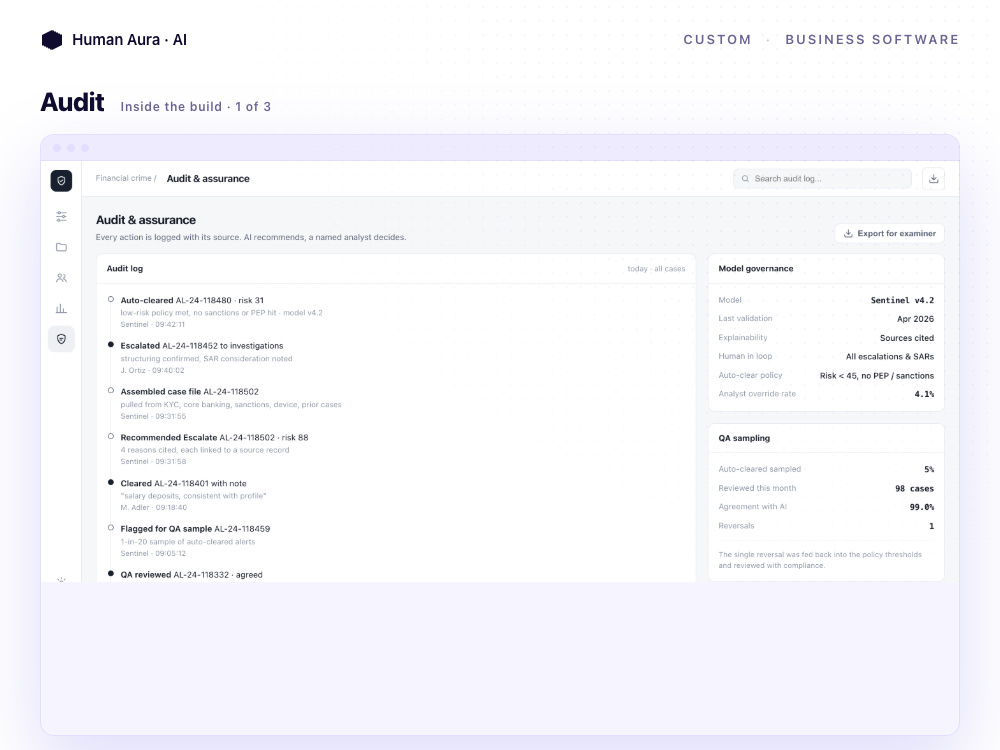This screenshot has height=750, width=1000.
Task: Open the shield home icon in the sidebar
Action: [61, 180]
